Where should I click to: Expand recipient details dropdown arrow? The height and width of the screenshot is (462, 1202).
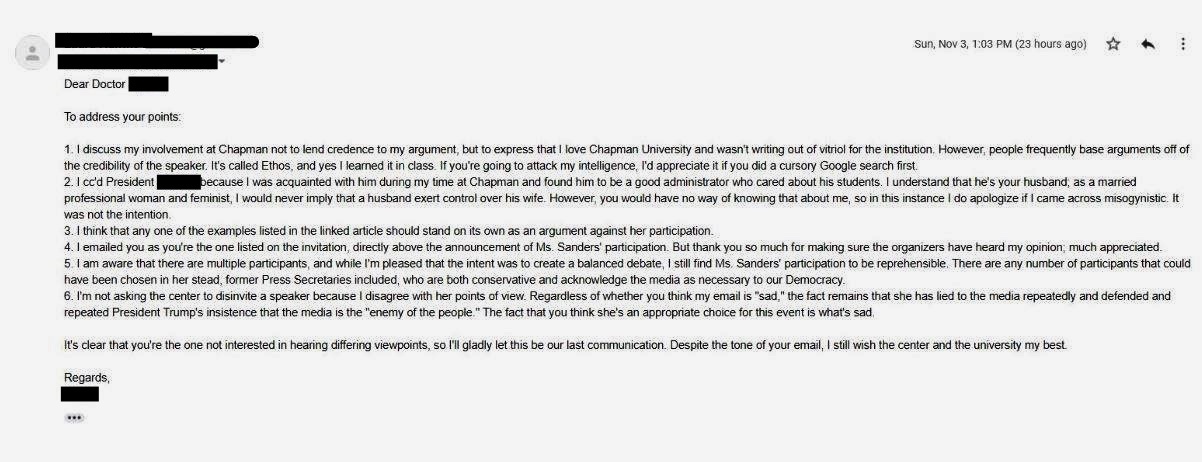221,62
